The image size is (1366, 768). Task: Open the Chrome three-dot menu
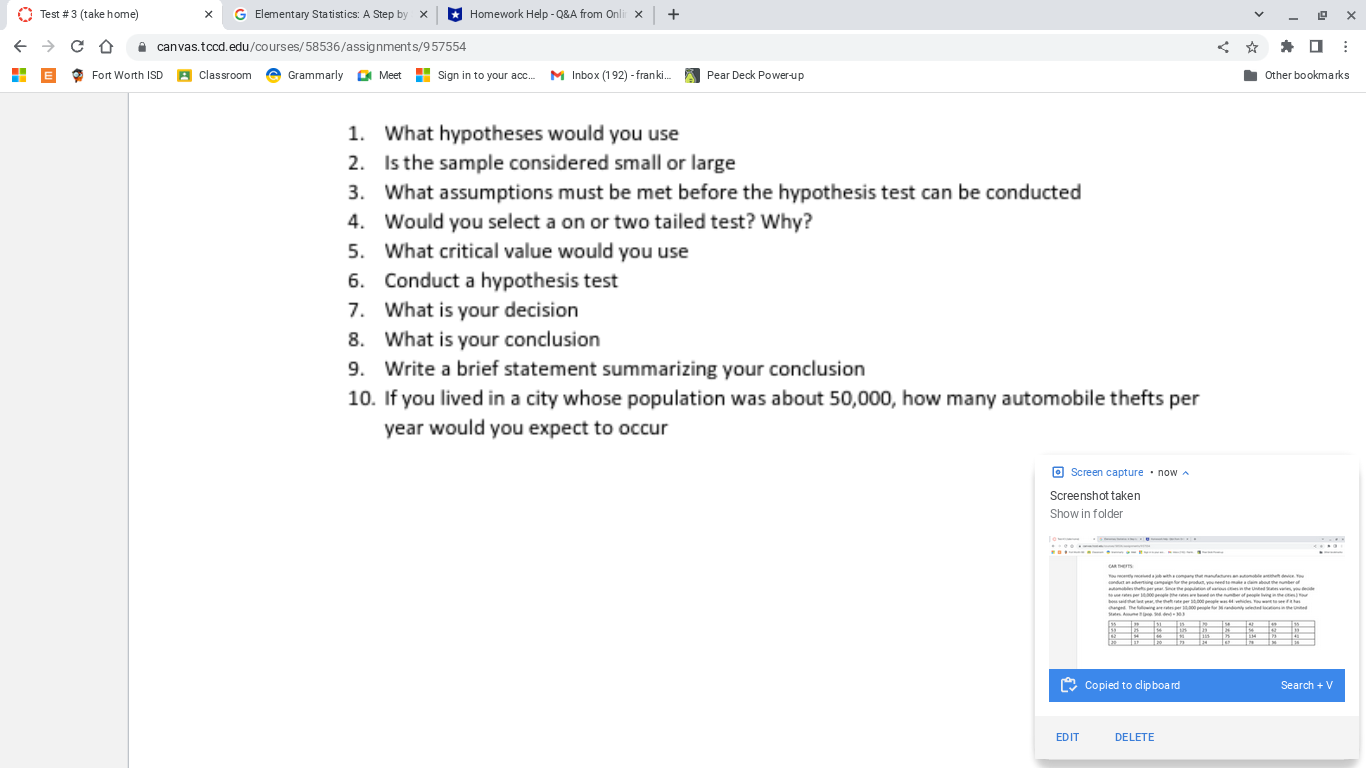pyautogui.click(x=1345, y=46)
